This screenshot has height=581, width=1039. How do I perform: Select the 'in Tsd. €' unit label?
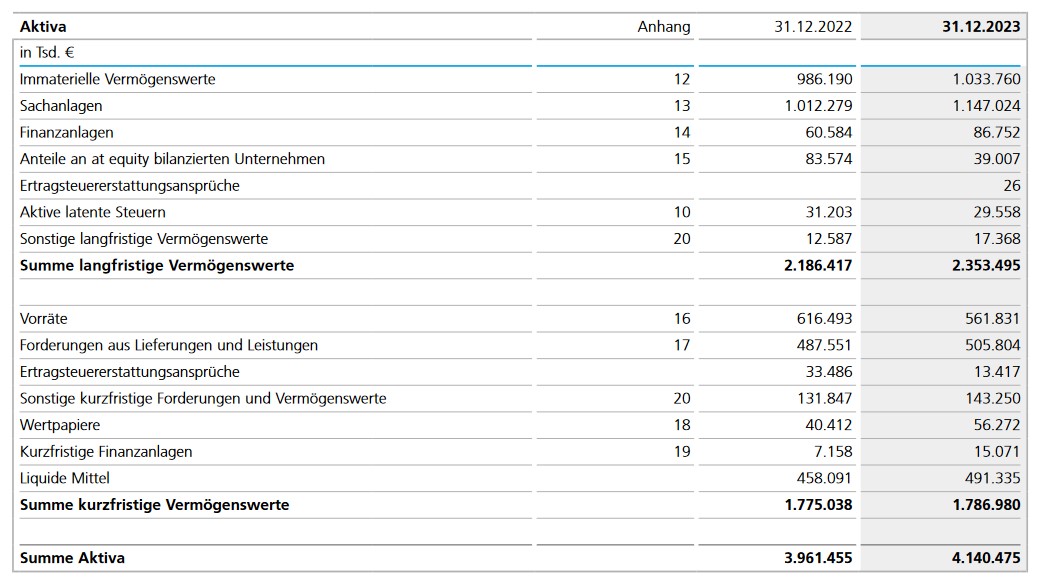[47, 52]
